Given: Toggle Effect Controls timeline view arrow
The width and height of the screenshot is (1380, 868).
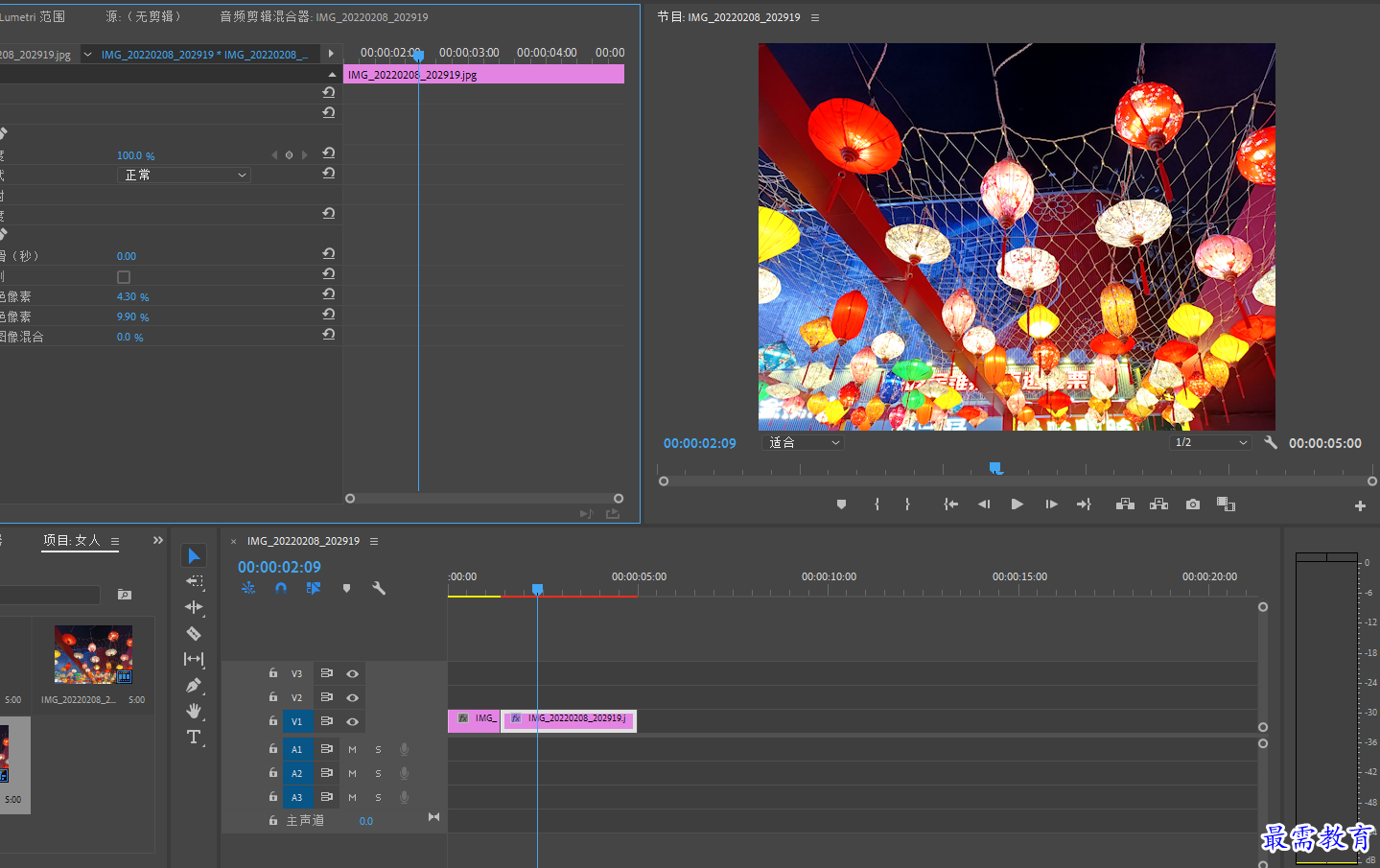Looking at the screenshot, I should point(331,54).
